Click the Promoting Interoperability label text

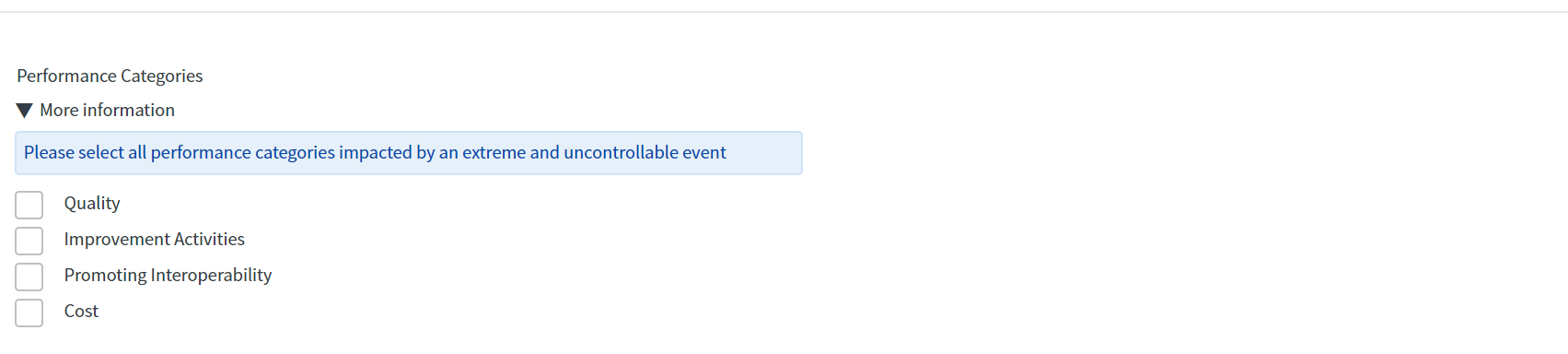click(x=168, y=275)
